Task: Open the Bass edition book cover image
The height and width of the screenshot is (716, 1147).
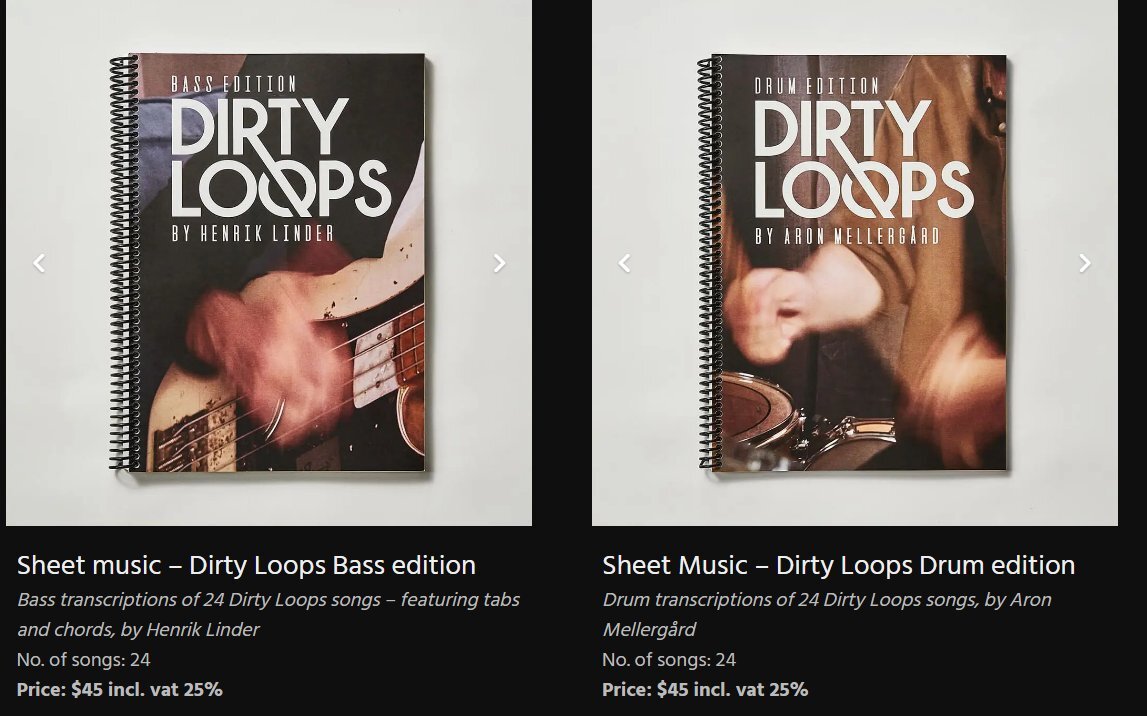Action: pos(268,263)
